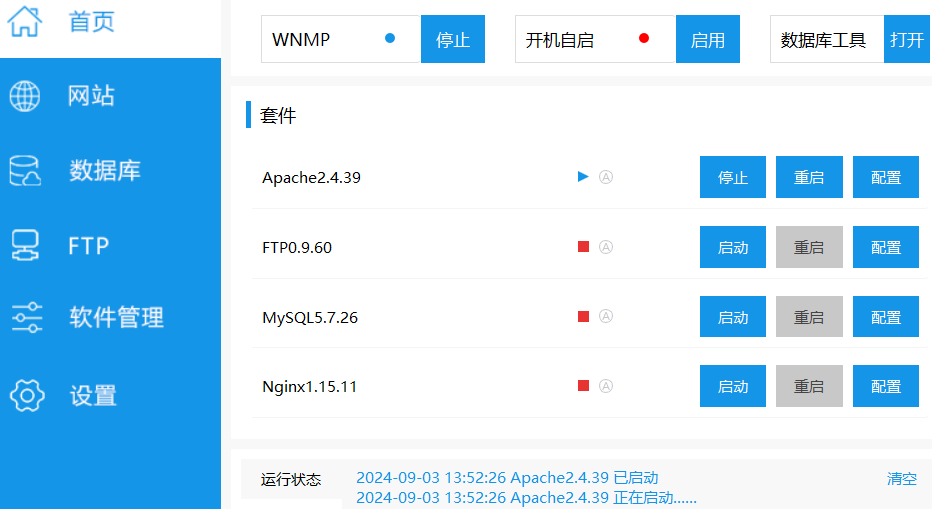Toggle FTP0.9.60 auto-start A icon

[x=606, y=247]
